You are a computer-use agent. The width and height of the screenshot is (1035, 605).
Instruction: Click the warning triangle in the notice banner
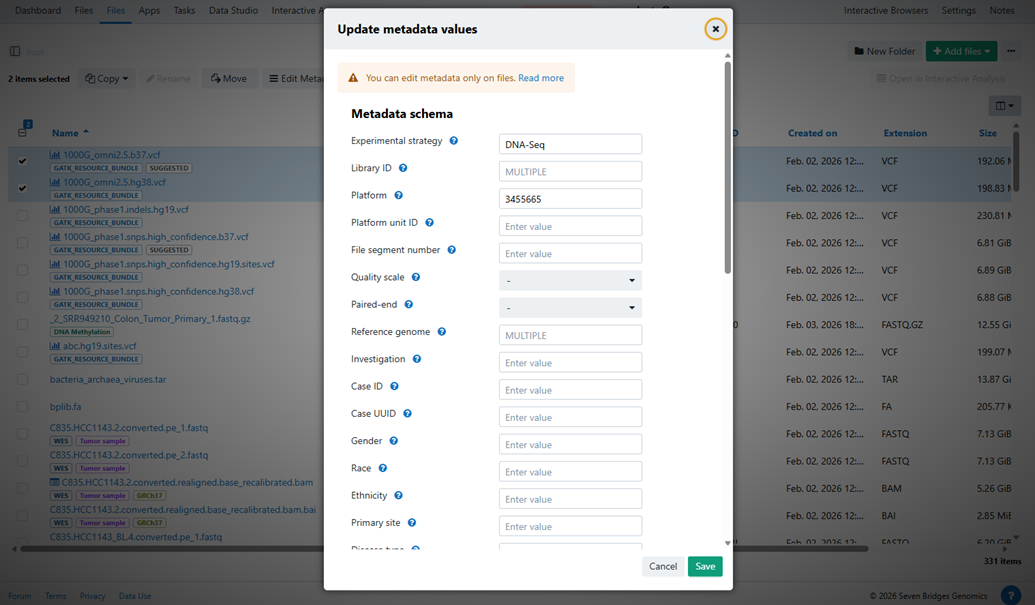[x=353, y=77]
